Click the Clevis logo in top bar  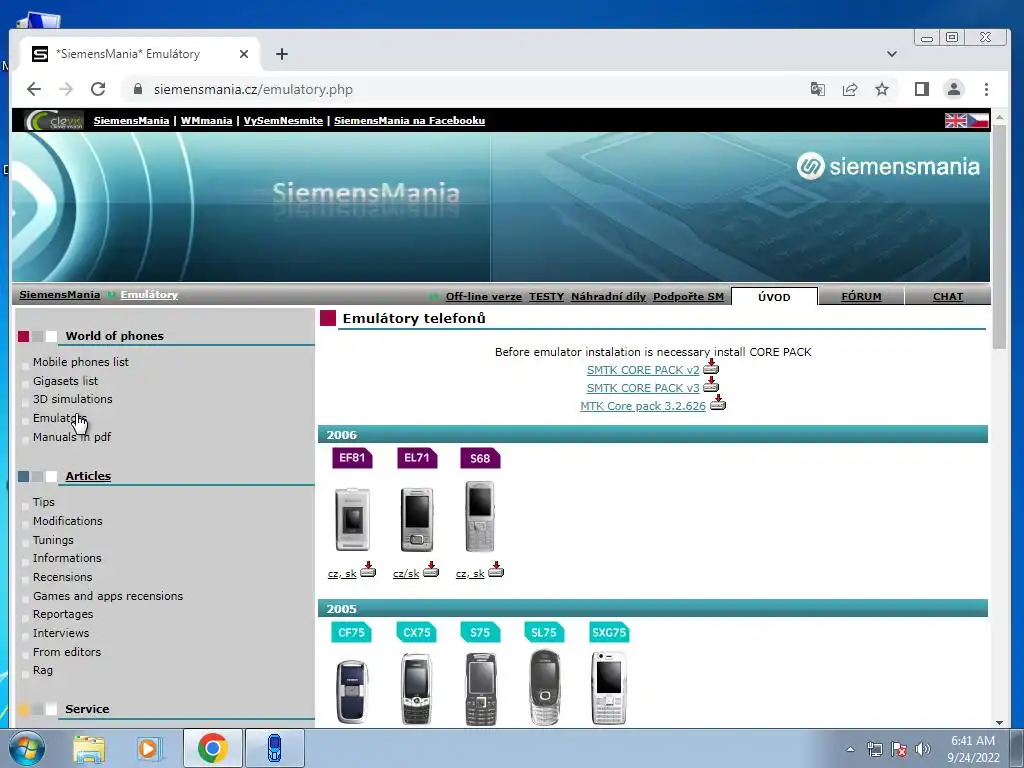point(54,120)
